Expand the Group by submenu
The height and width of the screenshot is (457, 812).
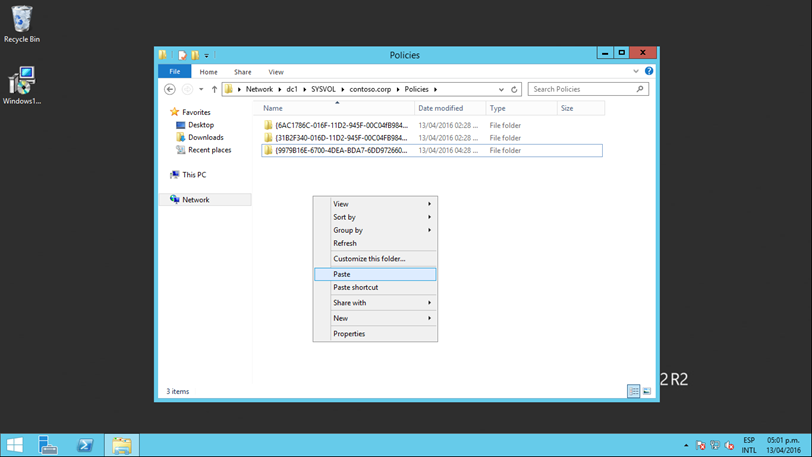[x=429, y=230]
